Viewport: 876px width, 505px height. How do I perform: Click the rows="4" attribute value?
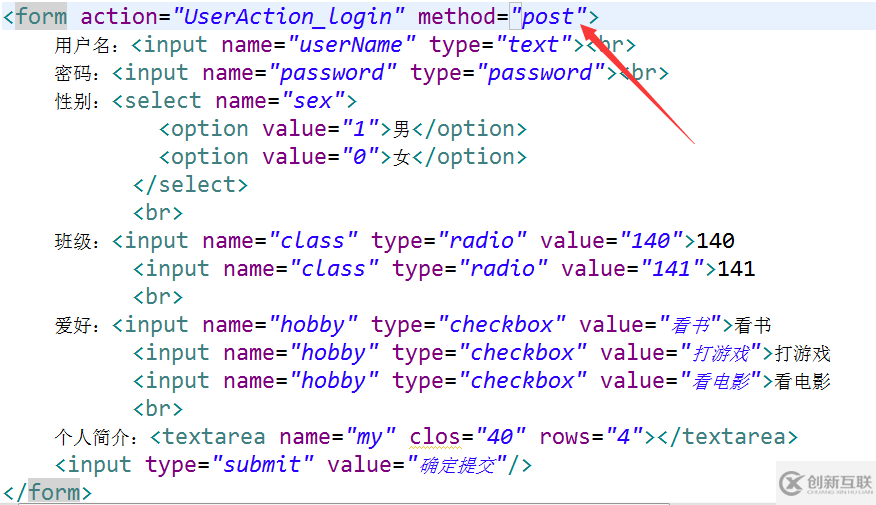point(625,436)
